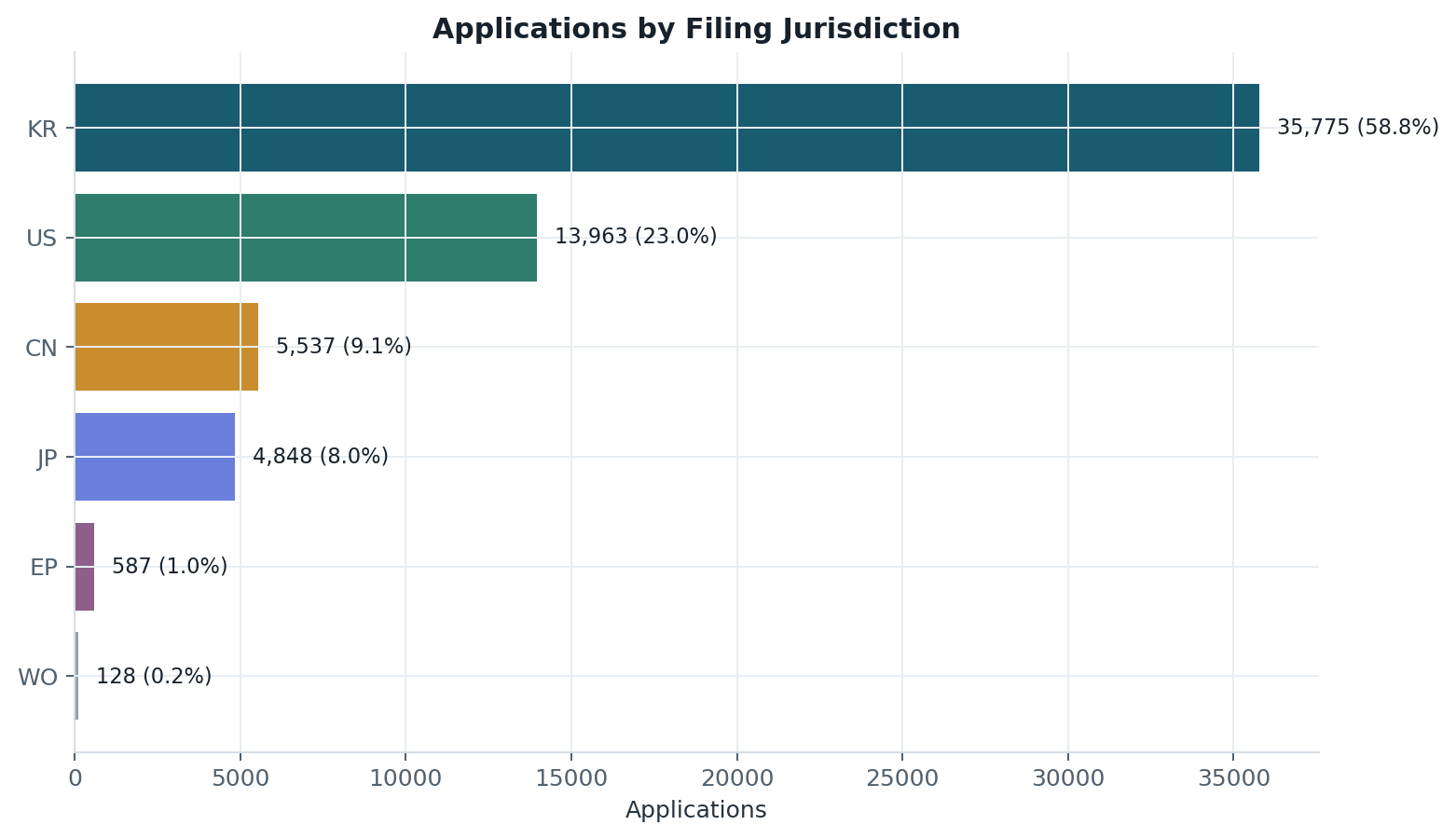
Task: Click the Applications by Filing Jurisdiction title
Action: 696,29
